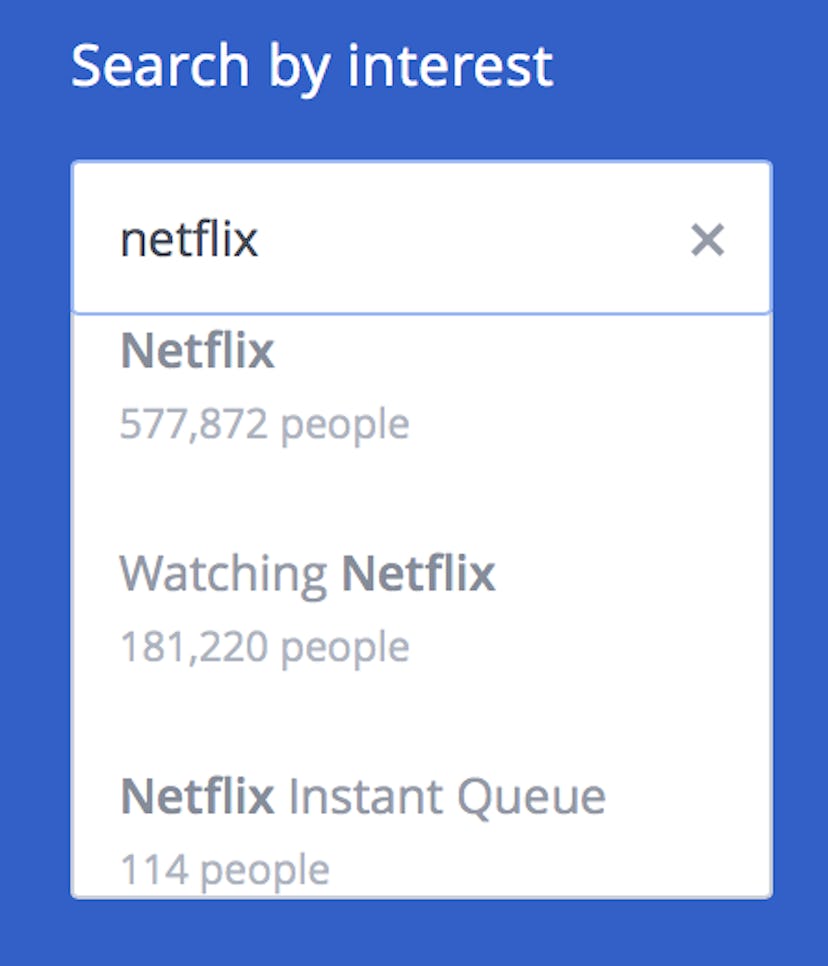Select the "Netflix" interest suggestion
Image resolution: width=828 pixels, height=966 pixels.
197,352
